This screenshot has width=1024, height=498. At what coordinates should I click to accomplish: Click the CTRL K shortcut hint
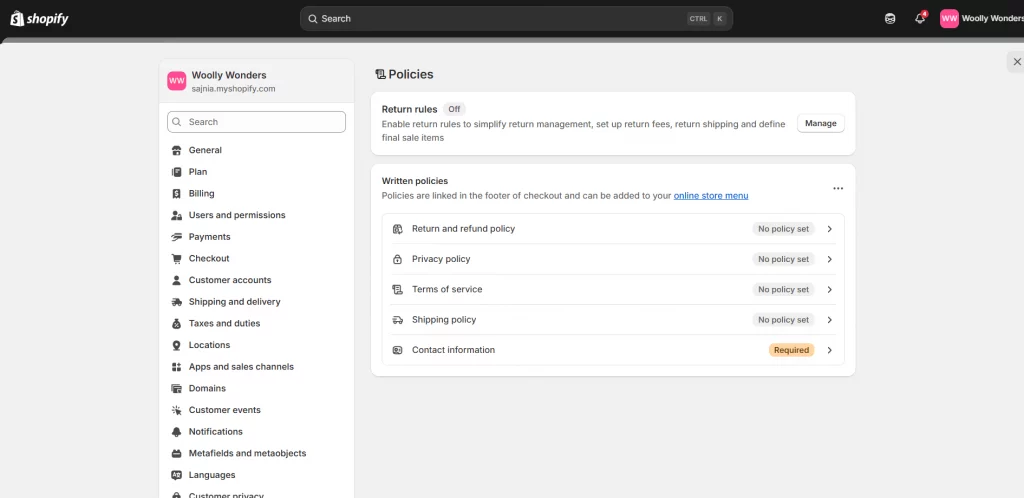click(x=707, y=18)
